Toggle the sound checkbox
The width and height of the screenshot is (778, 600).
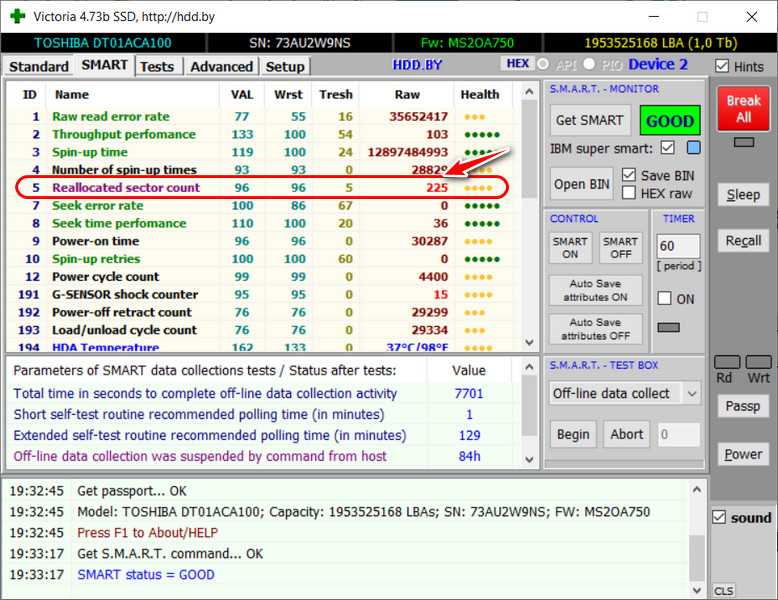tap(719, 517)
